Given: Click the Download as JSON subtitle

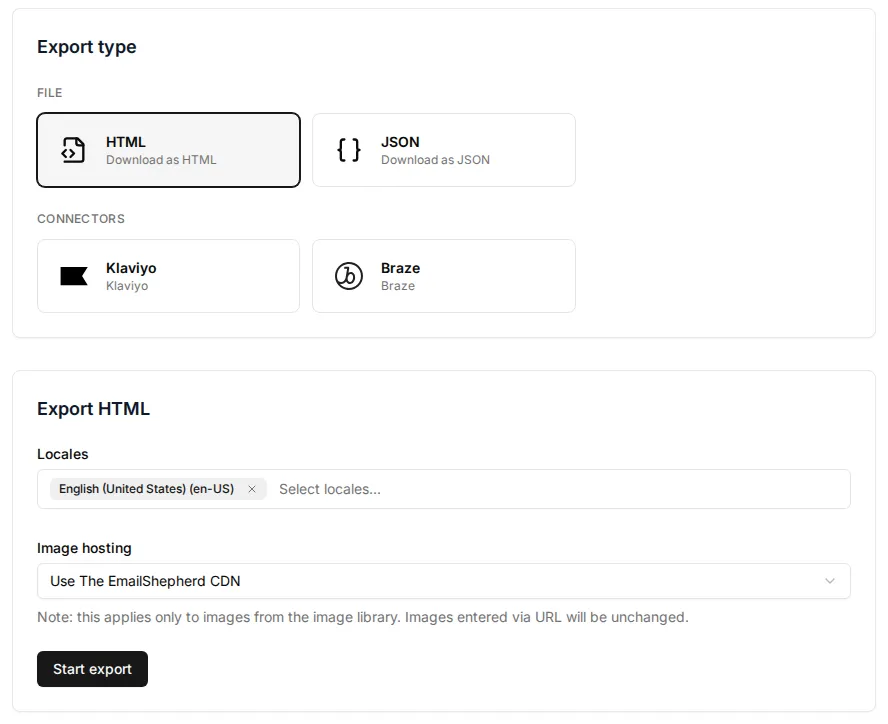Looking at the screenshot, I should click(x=435, y=160).
